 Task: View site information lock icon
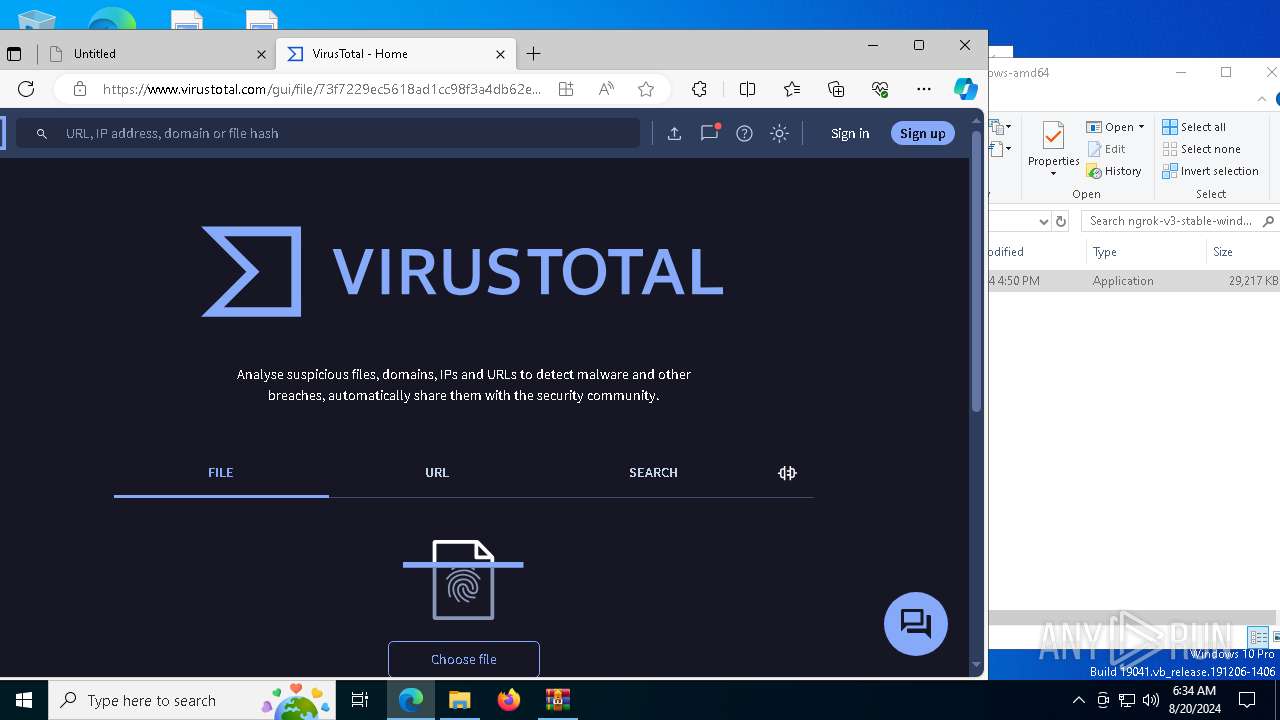80,89
